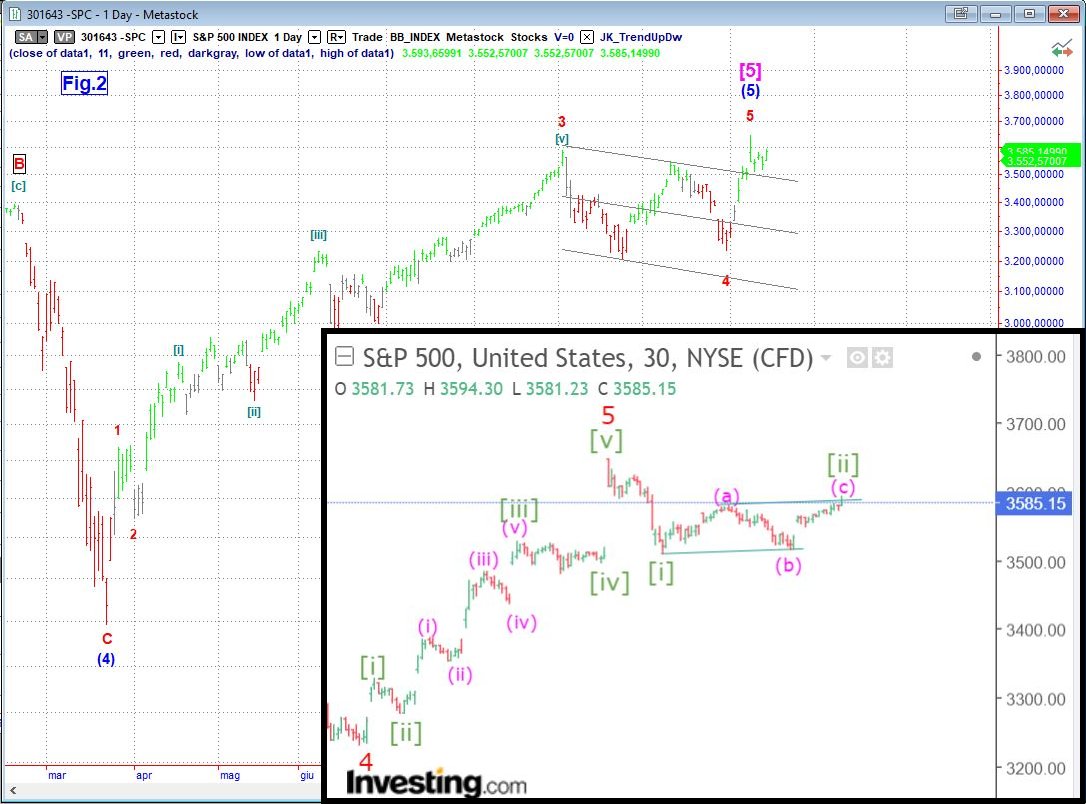Click the giu month label on time axis
The image size is (1086, 804).
(x=307, y=776)
